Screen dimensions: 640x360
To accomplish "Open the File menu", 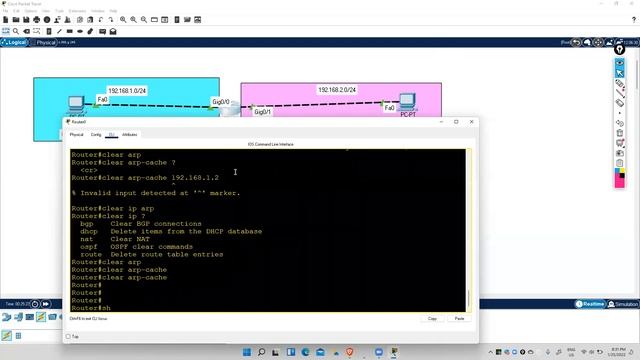I will point(5,11).
